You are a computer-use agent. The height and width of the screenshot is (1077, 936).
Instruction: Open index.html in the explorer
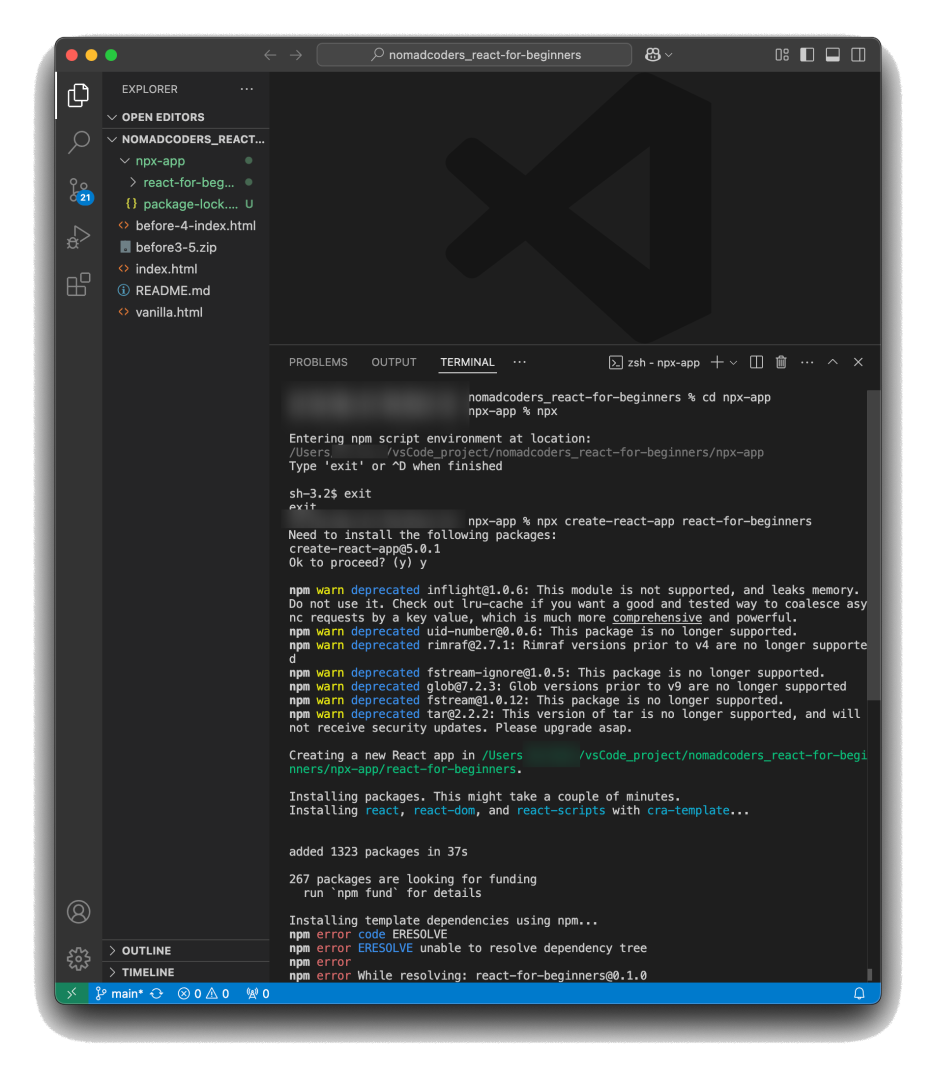click(186, 269)
